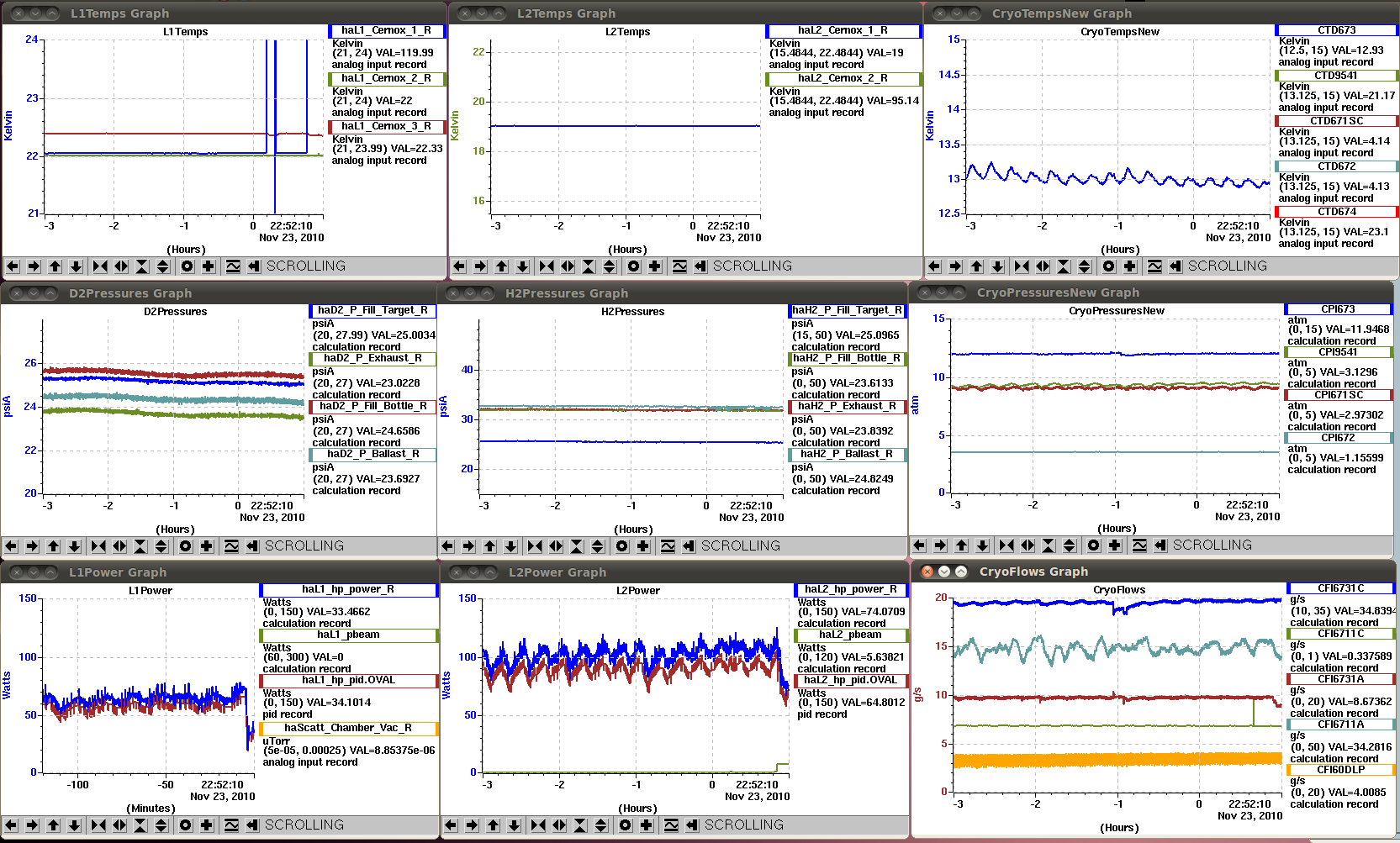
Task: Select CFI6731A legend entry
Action: (x=1340, y=679)
